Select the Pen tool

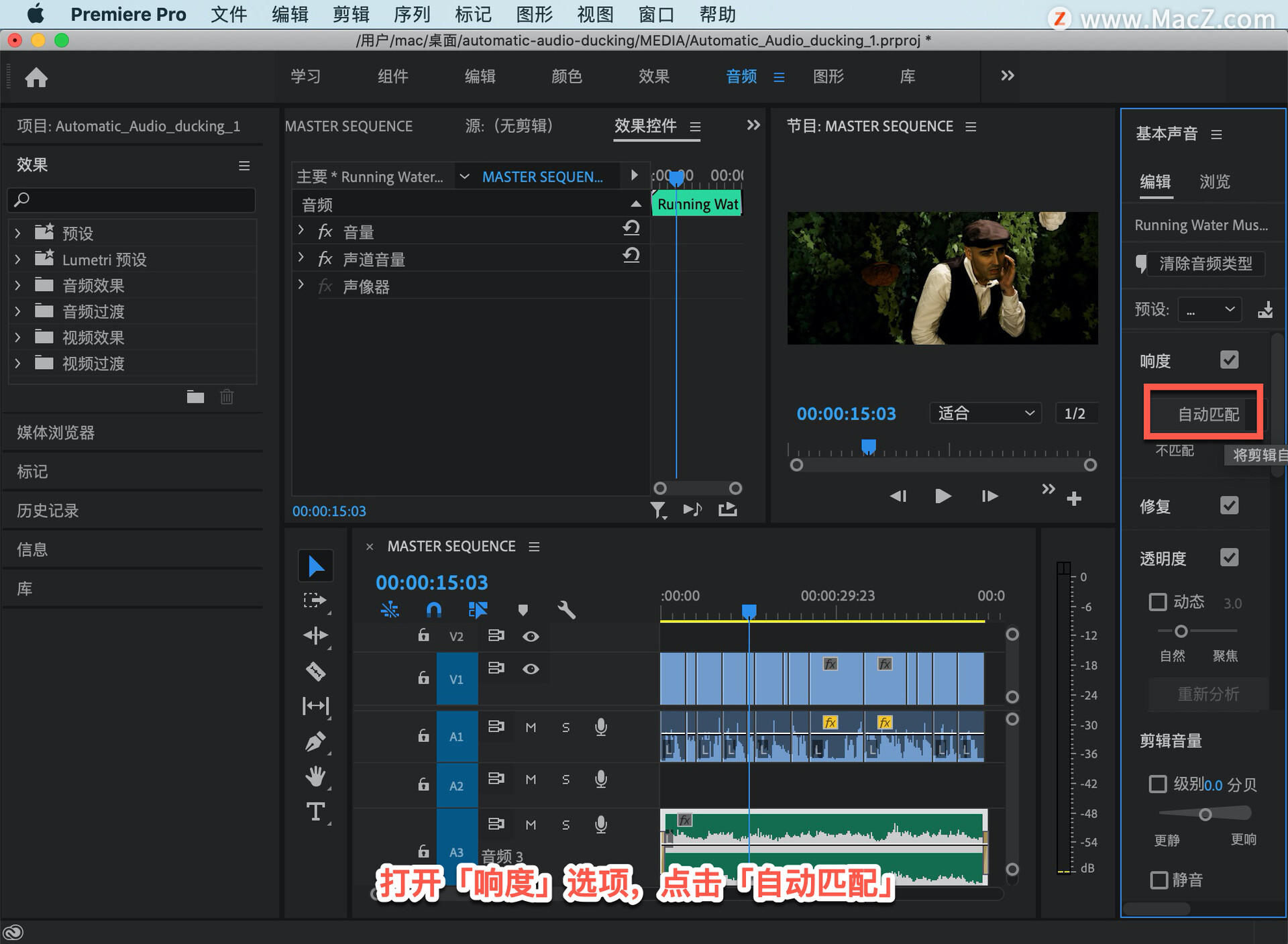tap(315, 741)
